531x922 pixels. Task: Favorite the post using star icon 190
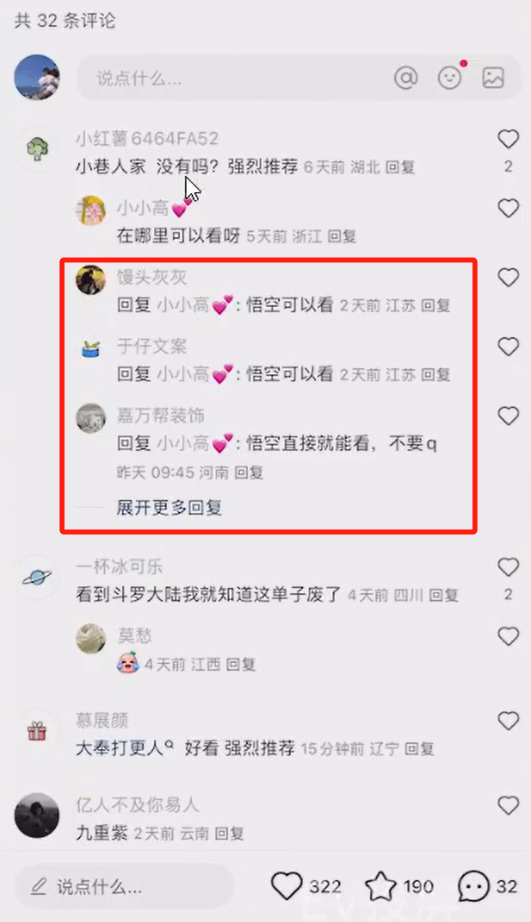[381, 886]
